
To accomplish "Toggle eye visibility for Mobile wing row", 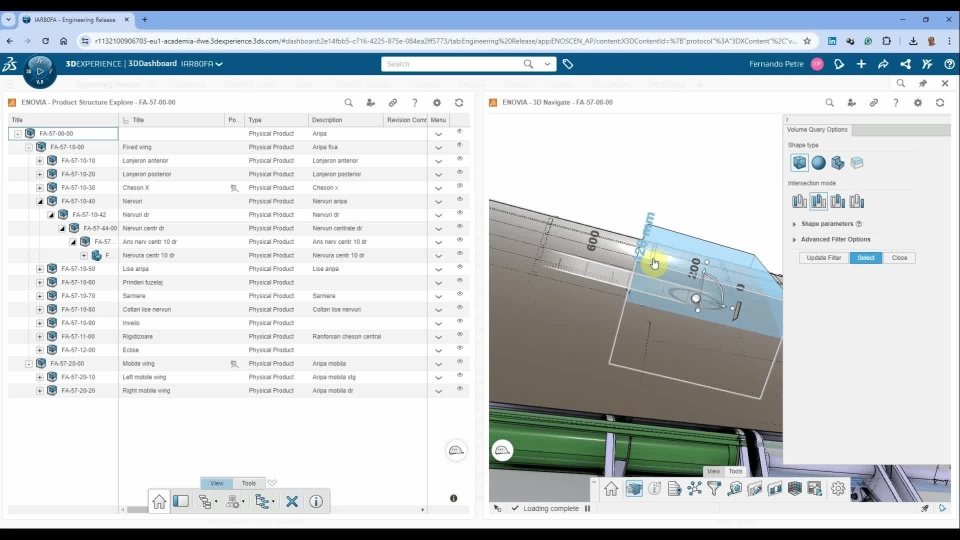I will 459,362.
